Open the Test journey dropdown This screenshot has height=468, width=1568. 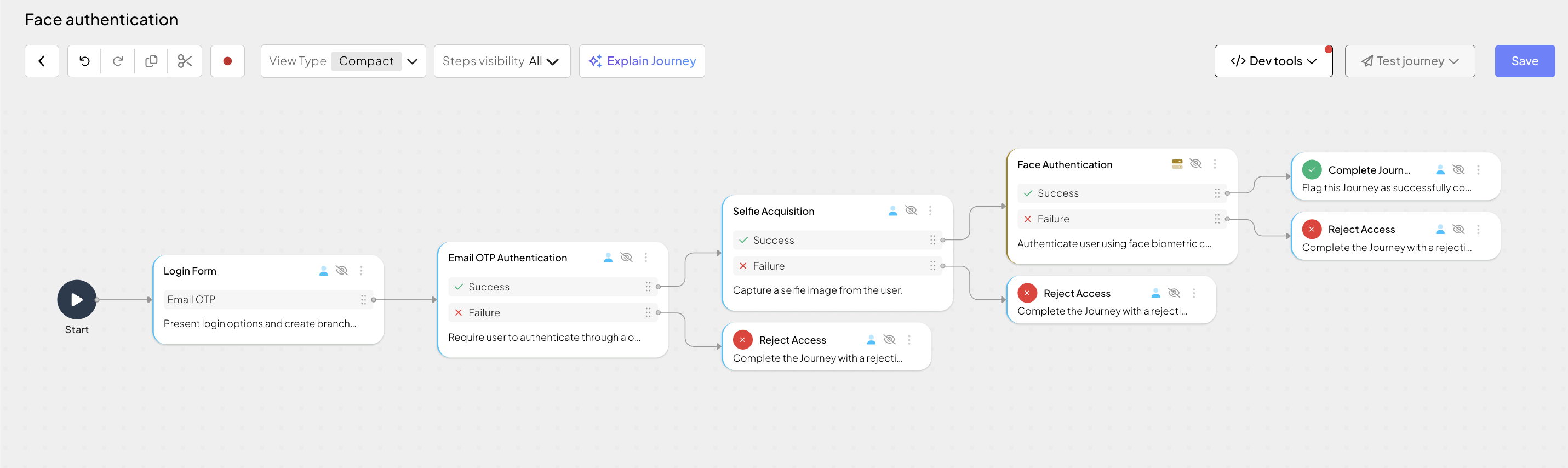1410,61
